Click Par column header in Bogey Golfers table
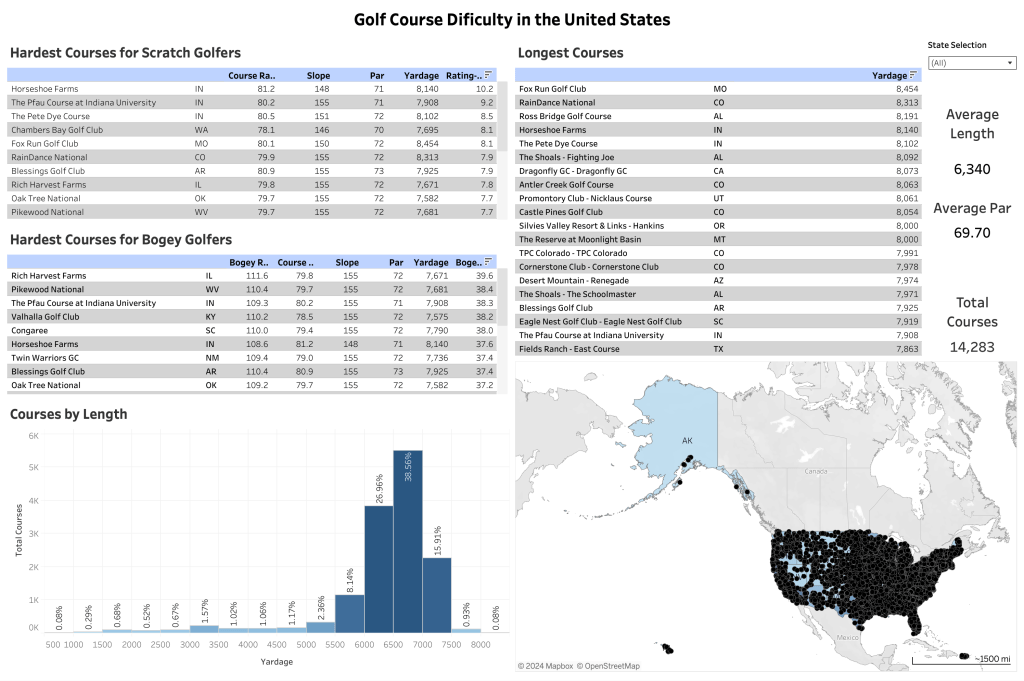Screen dimensions: 1024x681 (x=396, y=262)
